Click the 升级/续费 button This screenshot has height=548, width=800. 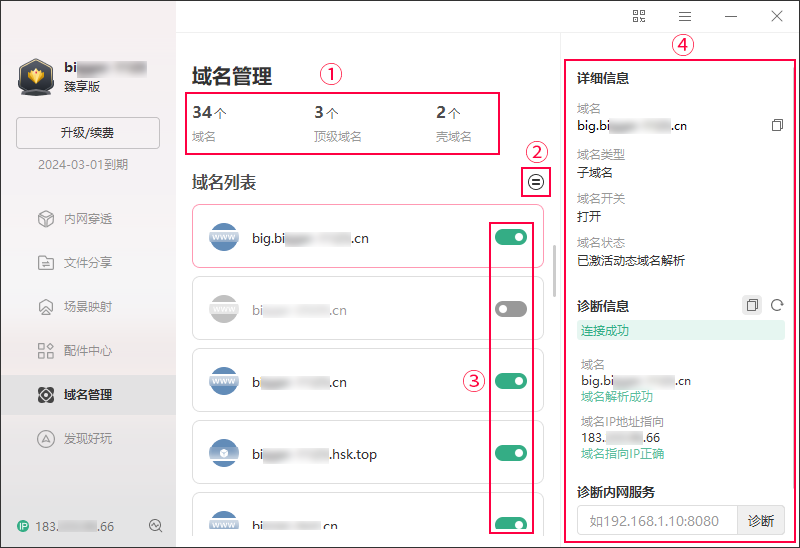[88, 133]
